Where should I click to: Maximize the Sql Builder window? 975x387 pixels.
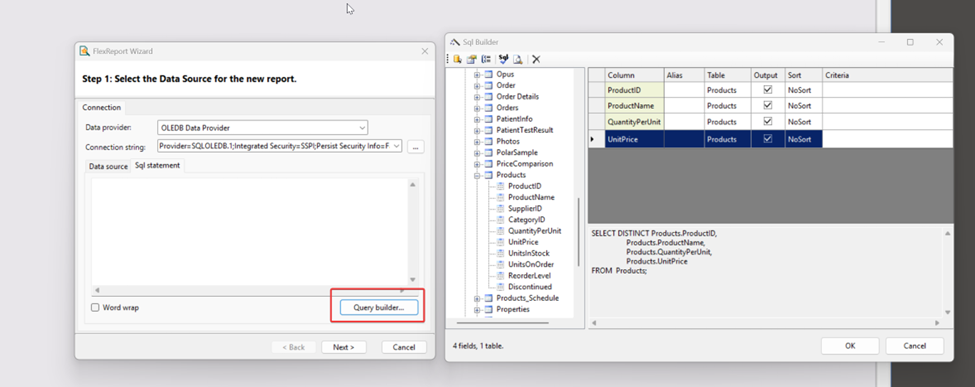pos(910,42)
